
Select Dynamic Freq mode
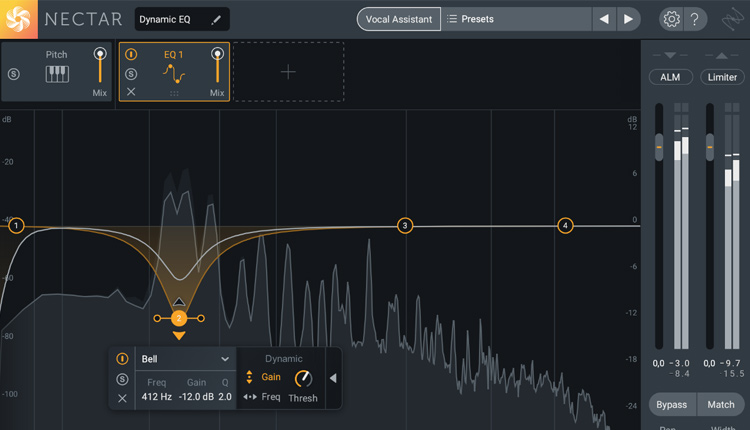pyautogui.click(x=263, y=397)
